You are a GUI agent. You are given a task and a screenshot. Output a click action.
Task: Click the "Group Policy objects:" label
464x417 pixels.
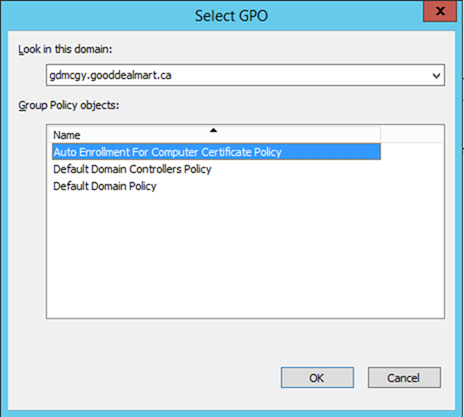click(69, 106)
